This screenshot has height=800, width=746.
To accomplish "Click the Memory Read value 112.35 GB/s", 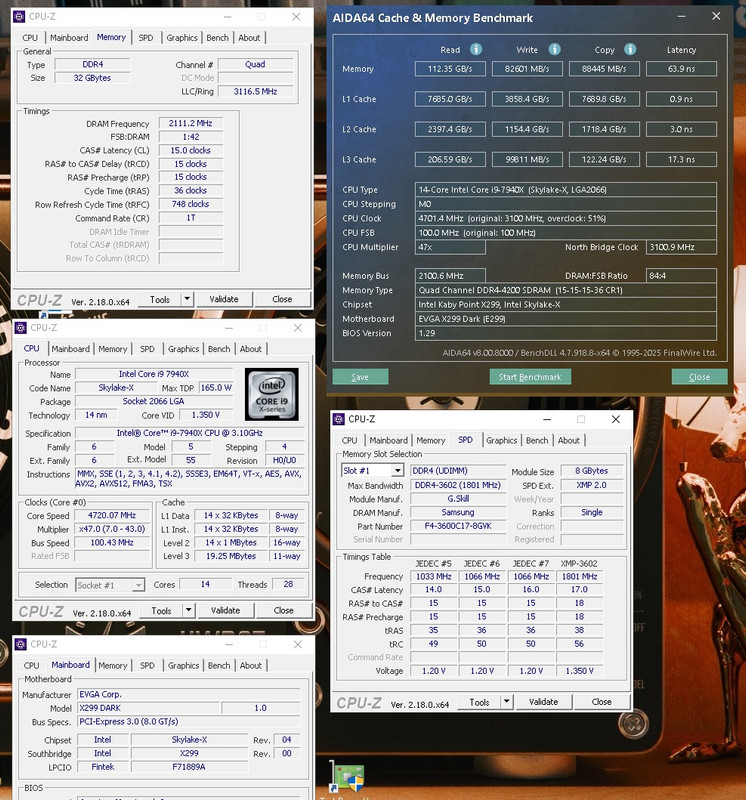I will [450, 69].
